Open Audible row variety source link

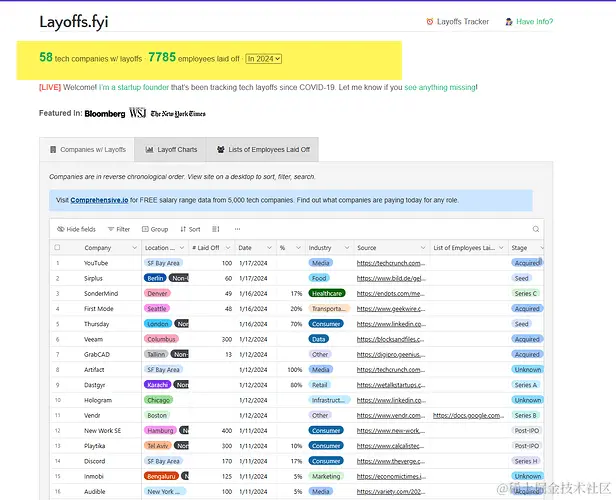click(390, 491)
